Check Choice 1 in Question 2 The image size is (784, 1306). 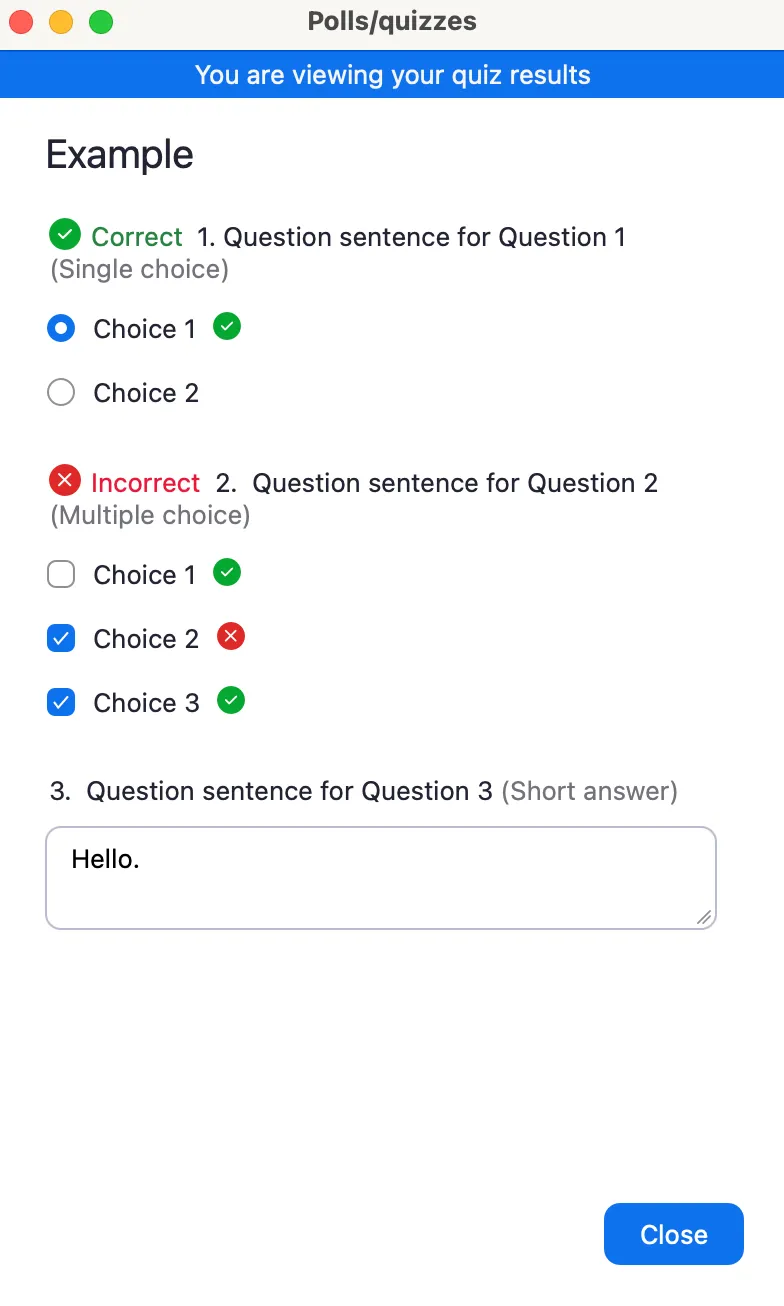point(61,573)
